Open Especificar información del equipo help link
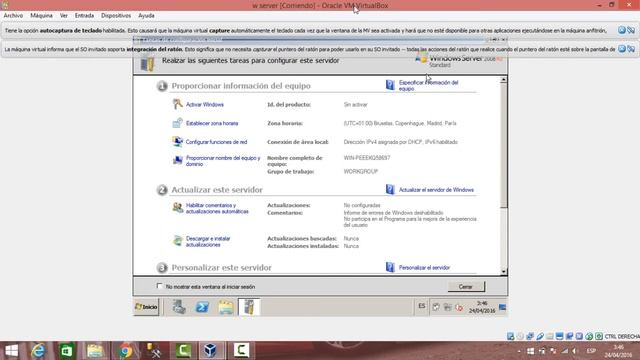Viewport: 640px width, 360px height. 429,85
